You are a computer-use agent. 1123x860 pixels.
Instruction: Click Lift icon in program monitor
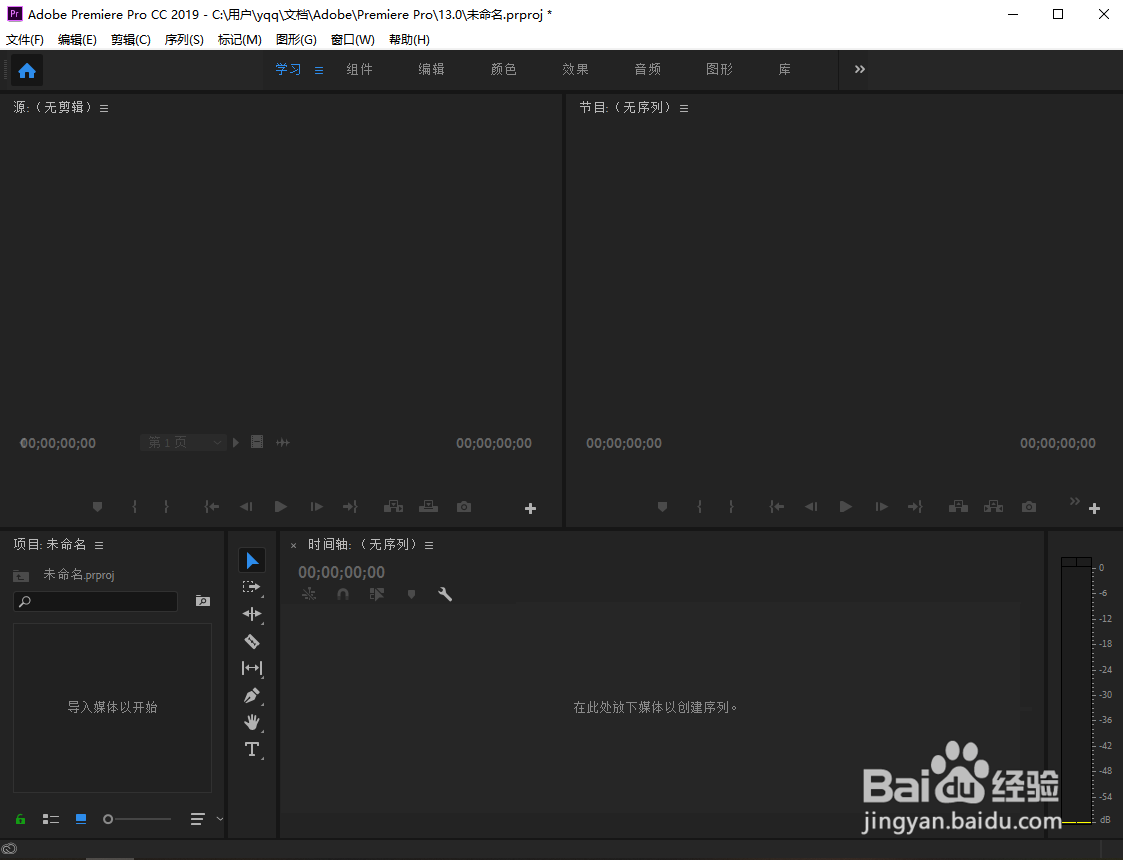tap(958, 507)
